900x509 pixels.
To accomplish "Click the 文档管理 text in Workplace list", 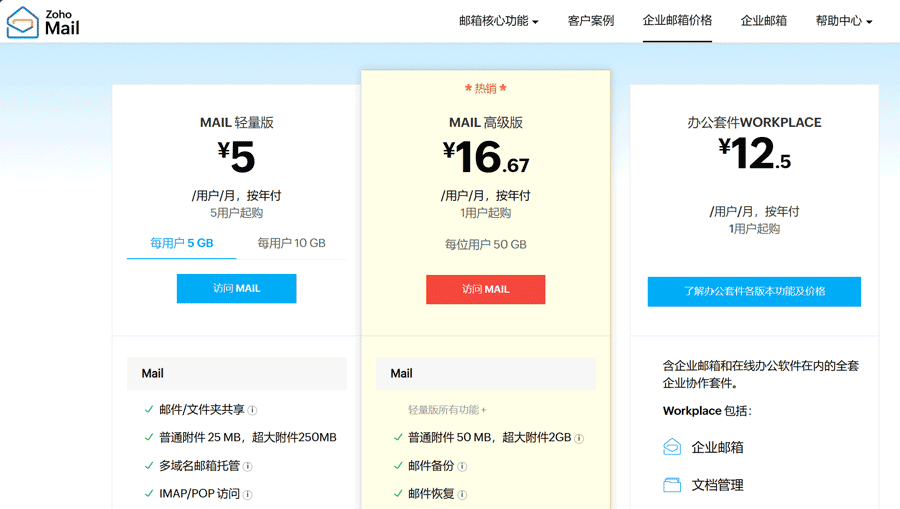I will (717, 485).
